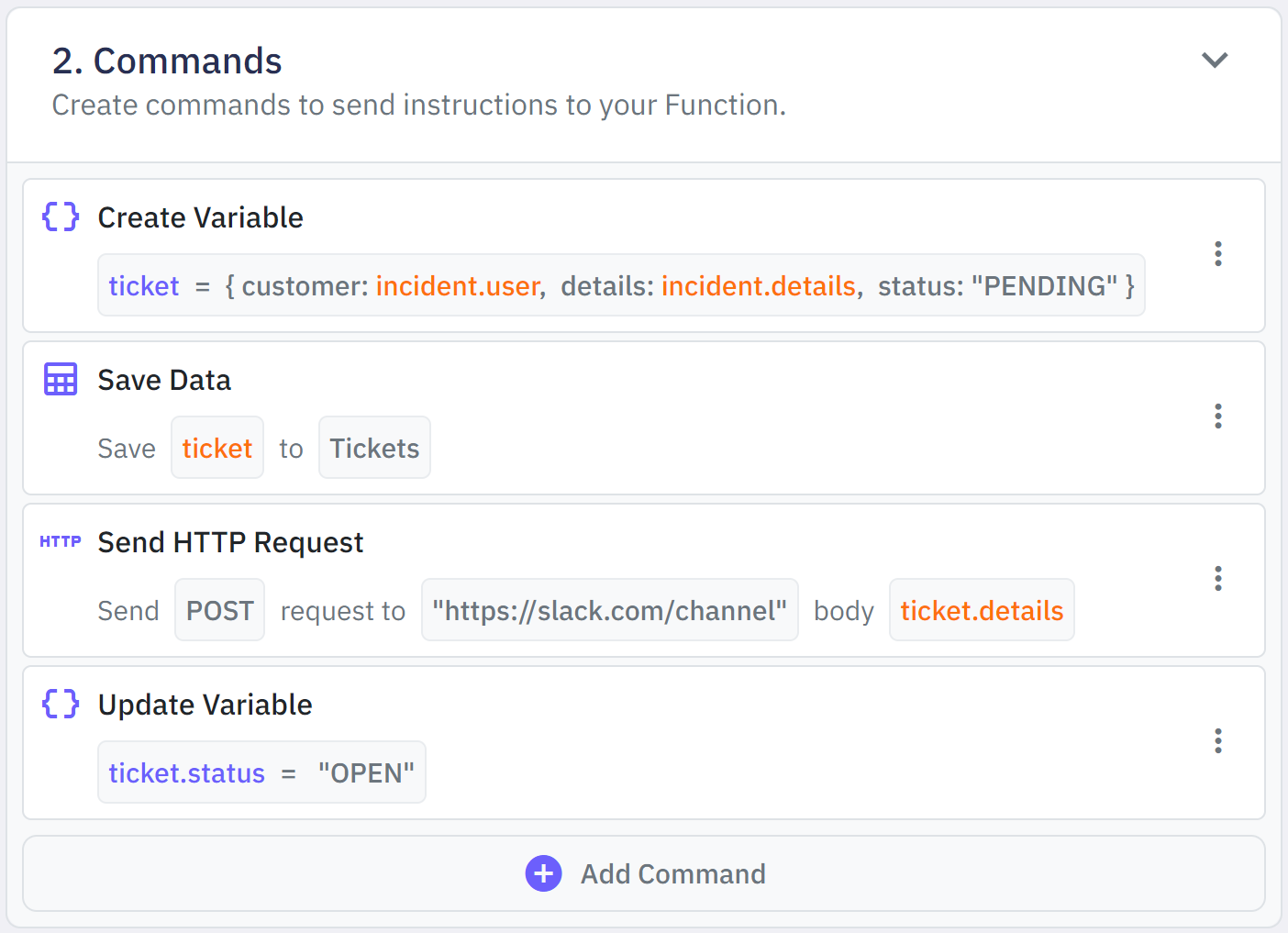
Task: Open the three-dot menu for Update Variable
Action: (1217, 741)
